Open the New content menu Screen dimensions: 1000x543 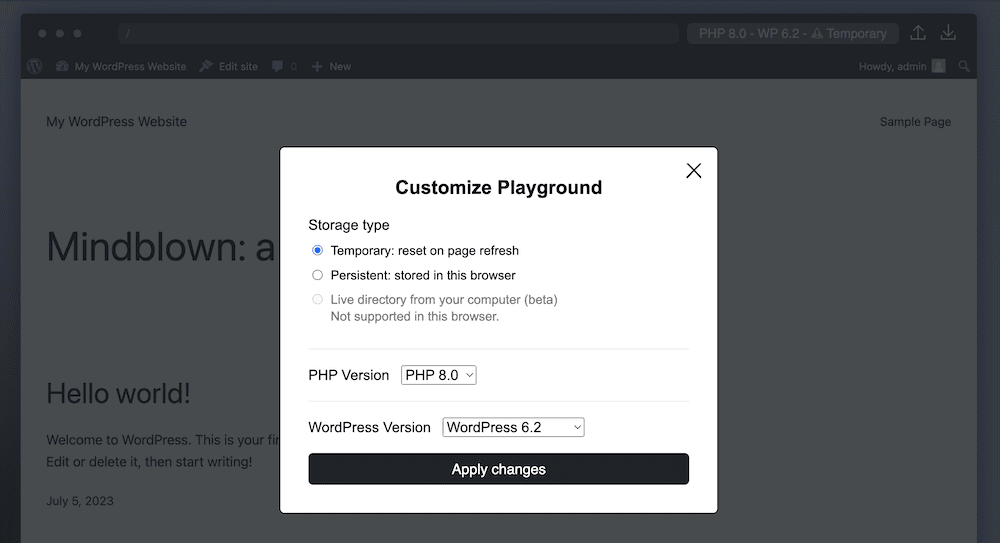[331, 66]
